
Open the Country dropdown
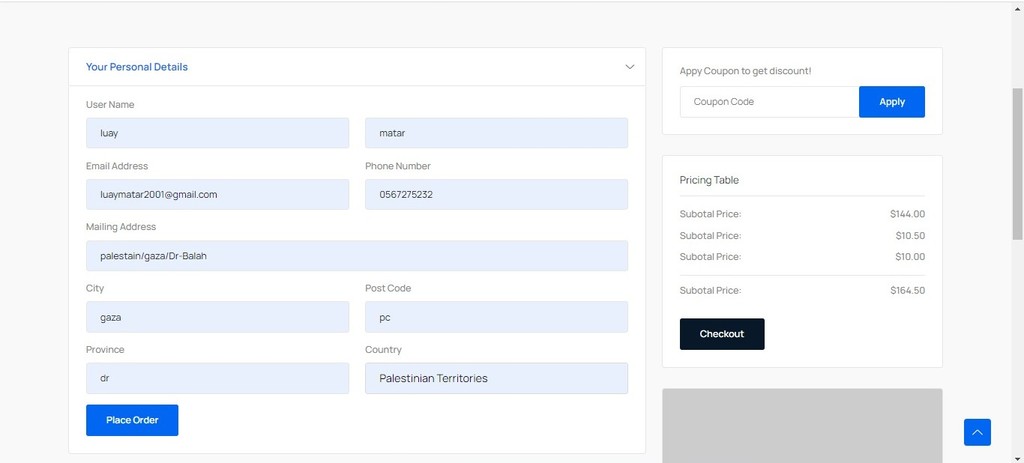pos(496,378)
